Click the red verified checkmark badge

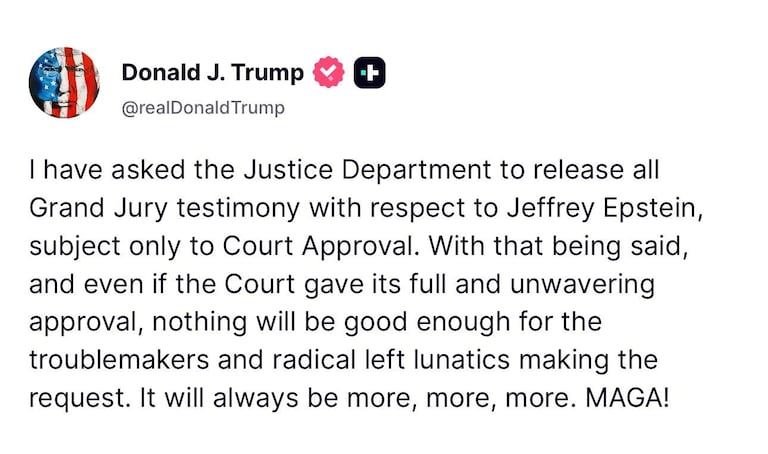click(x=330, y=73)
